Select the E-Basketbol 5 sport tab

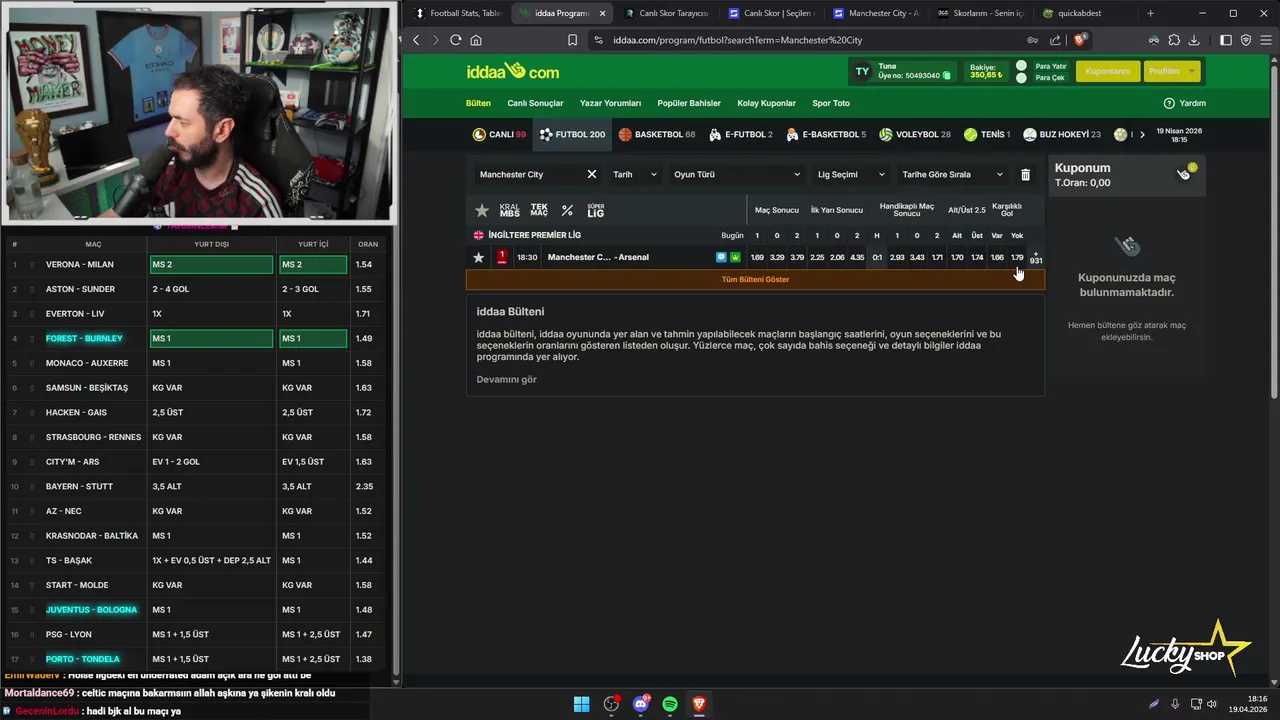pyautogui.click(x=826, y=134)
